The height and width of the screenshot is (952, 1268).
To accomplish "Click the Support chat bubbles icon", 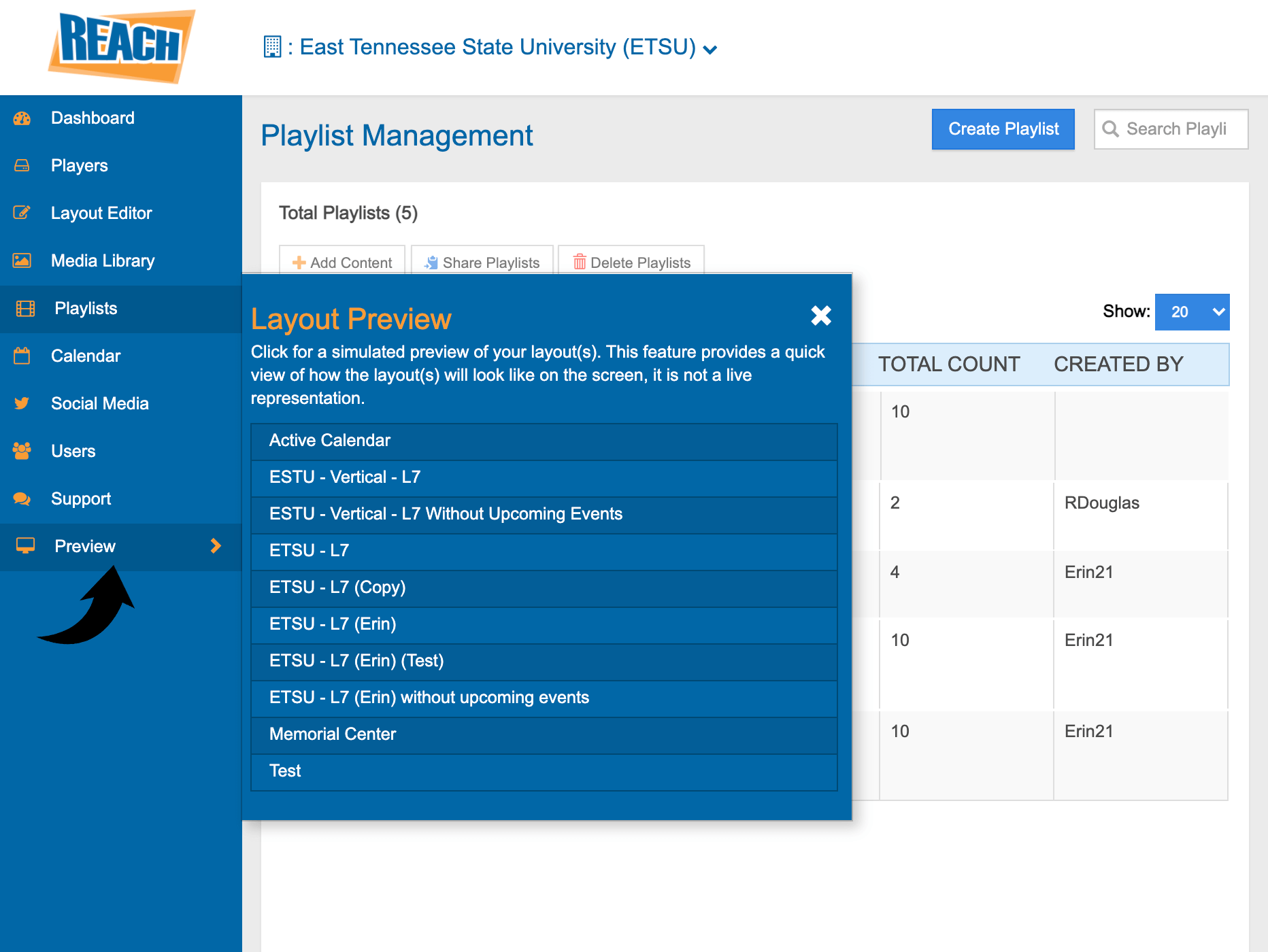I will coord(22,498).
